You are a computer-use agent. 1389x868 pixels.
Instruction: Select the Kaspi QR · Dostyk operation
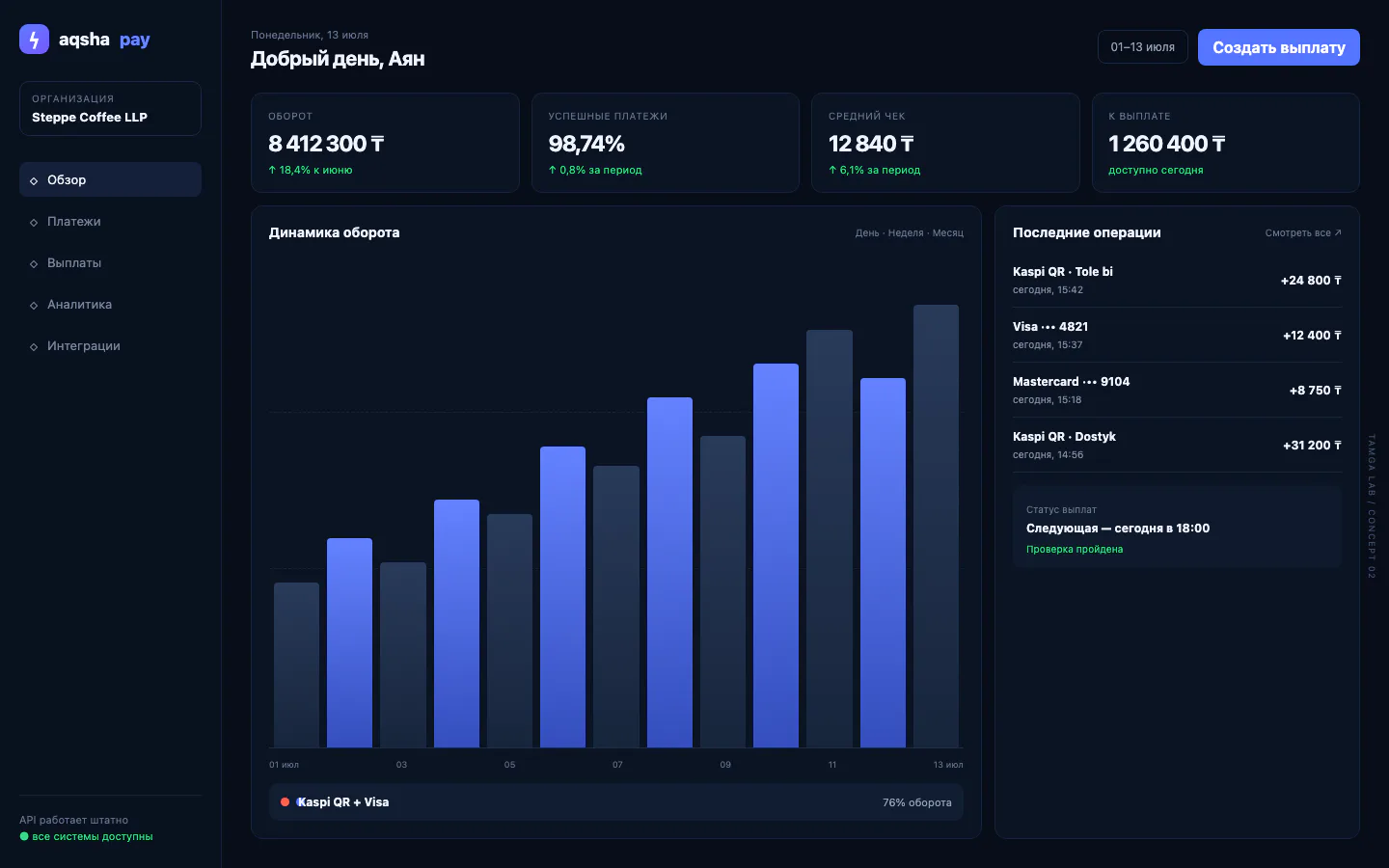tap(1177, 446)
